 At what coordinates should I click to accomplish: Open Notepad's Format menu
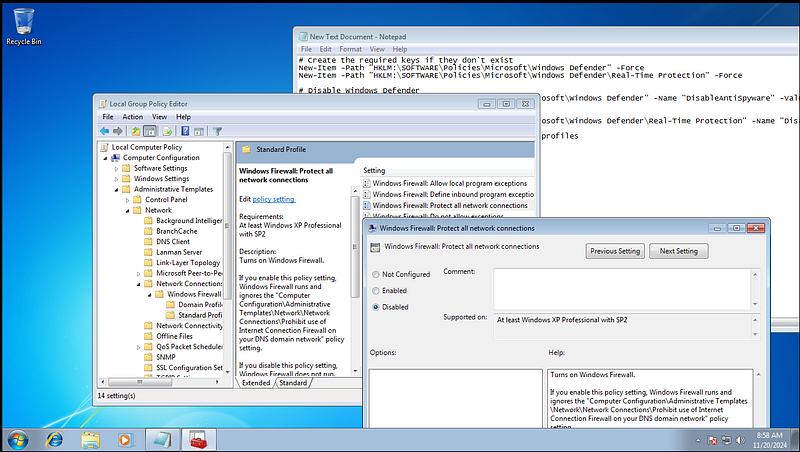click(x=351, y=49)
